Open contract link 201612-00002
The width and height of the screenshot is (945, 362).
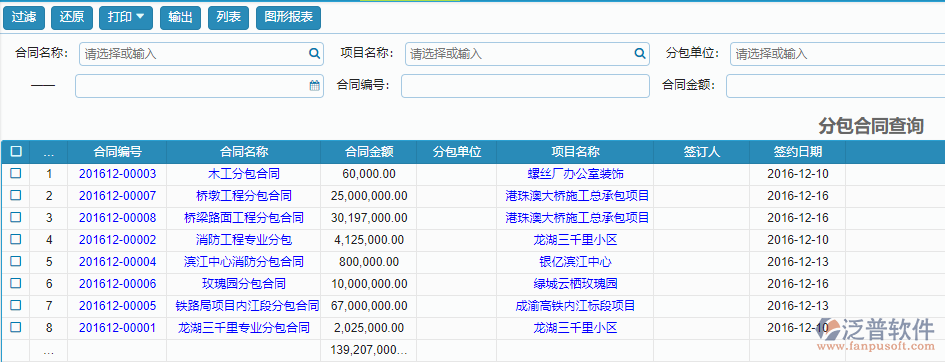[x=118, y=240]
